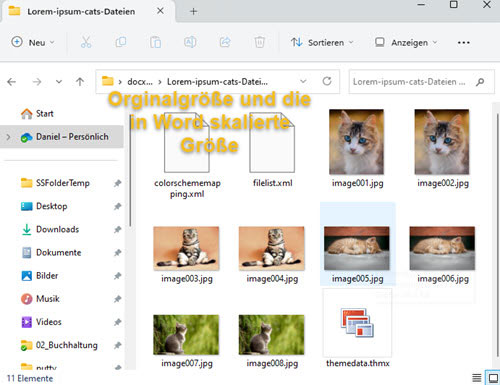Click the pin icon next to Desktop
Screen dimensions: 500x385
click(117, 206)
